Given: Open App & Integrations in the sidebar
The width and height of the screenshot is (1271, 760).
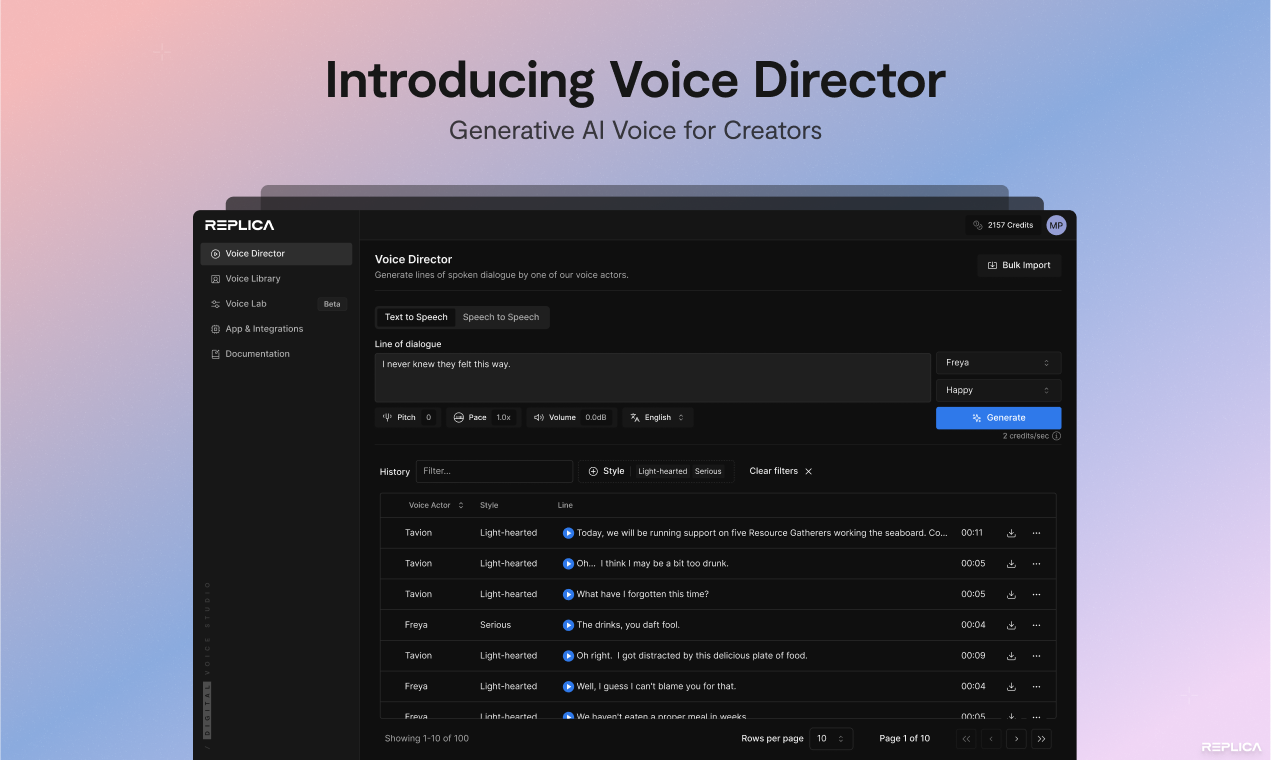Looking at the screenshot, I should [276, 329].
